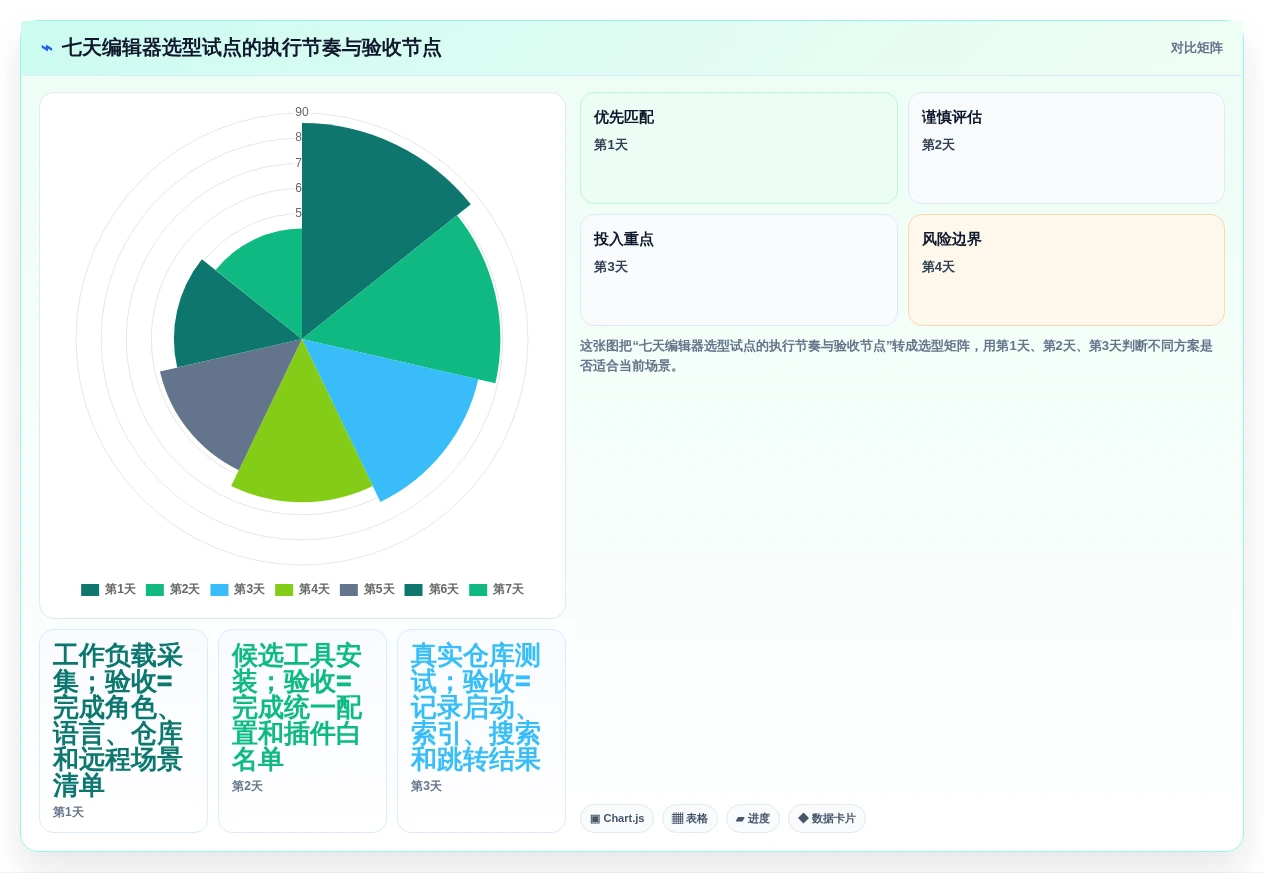
Task: Click the axis label 90 on chart
Action: click(302, 112)
